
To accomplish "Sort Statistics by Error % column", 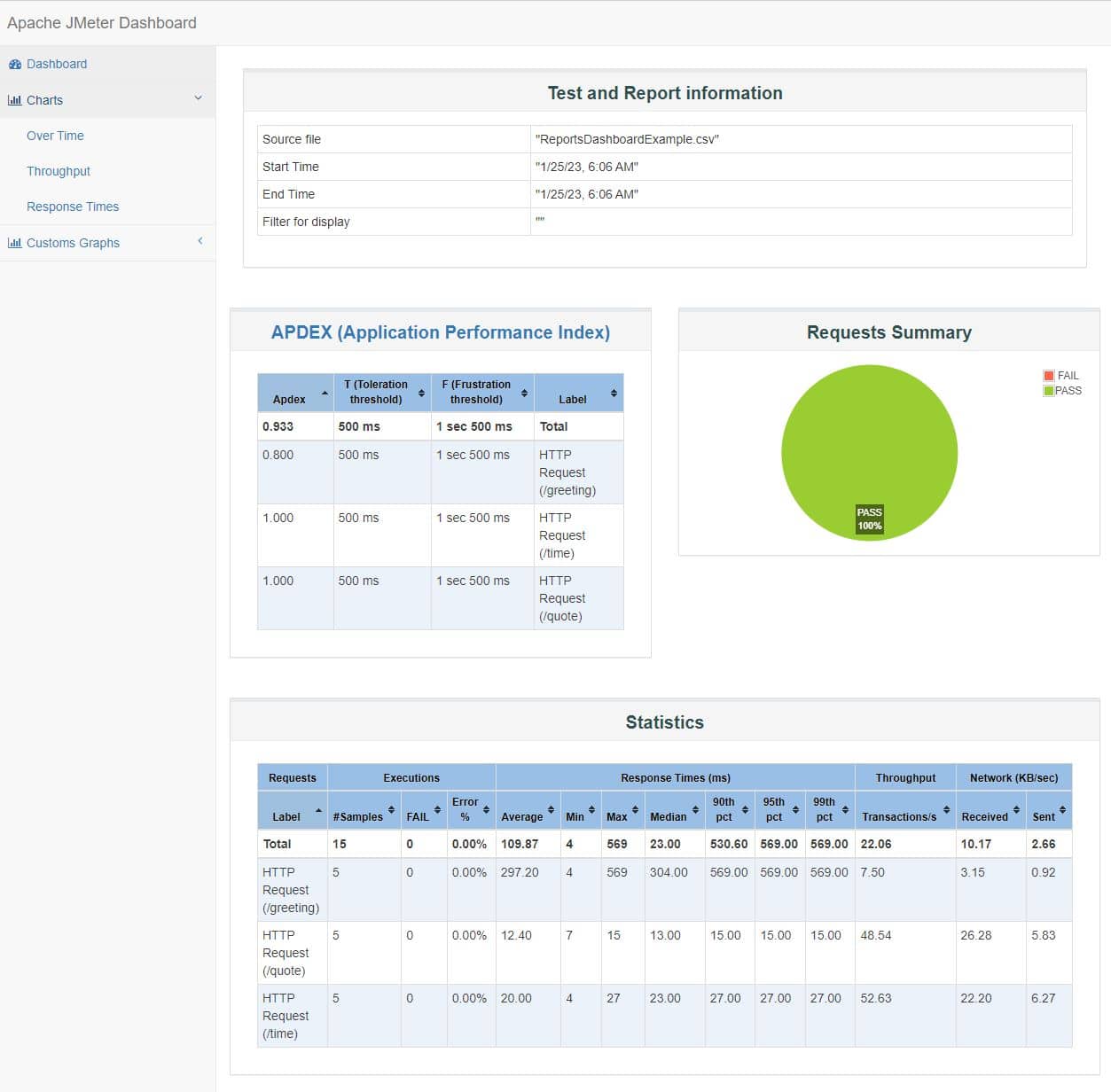I will (471, 809).
